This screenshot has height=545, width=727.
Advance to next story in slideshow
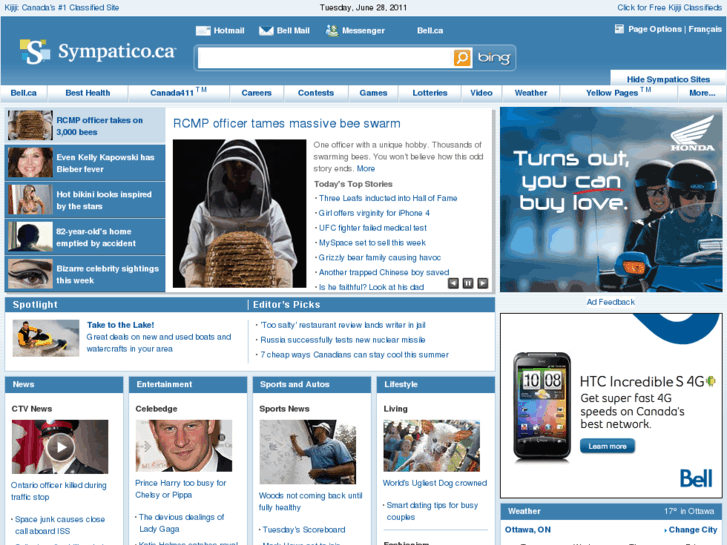483,283
